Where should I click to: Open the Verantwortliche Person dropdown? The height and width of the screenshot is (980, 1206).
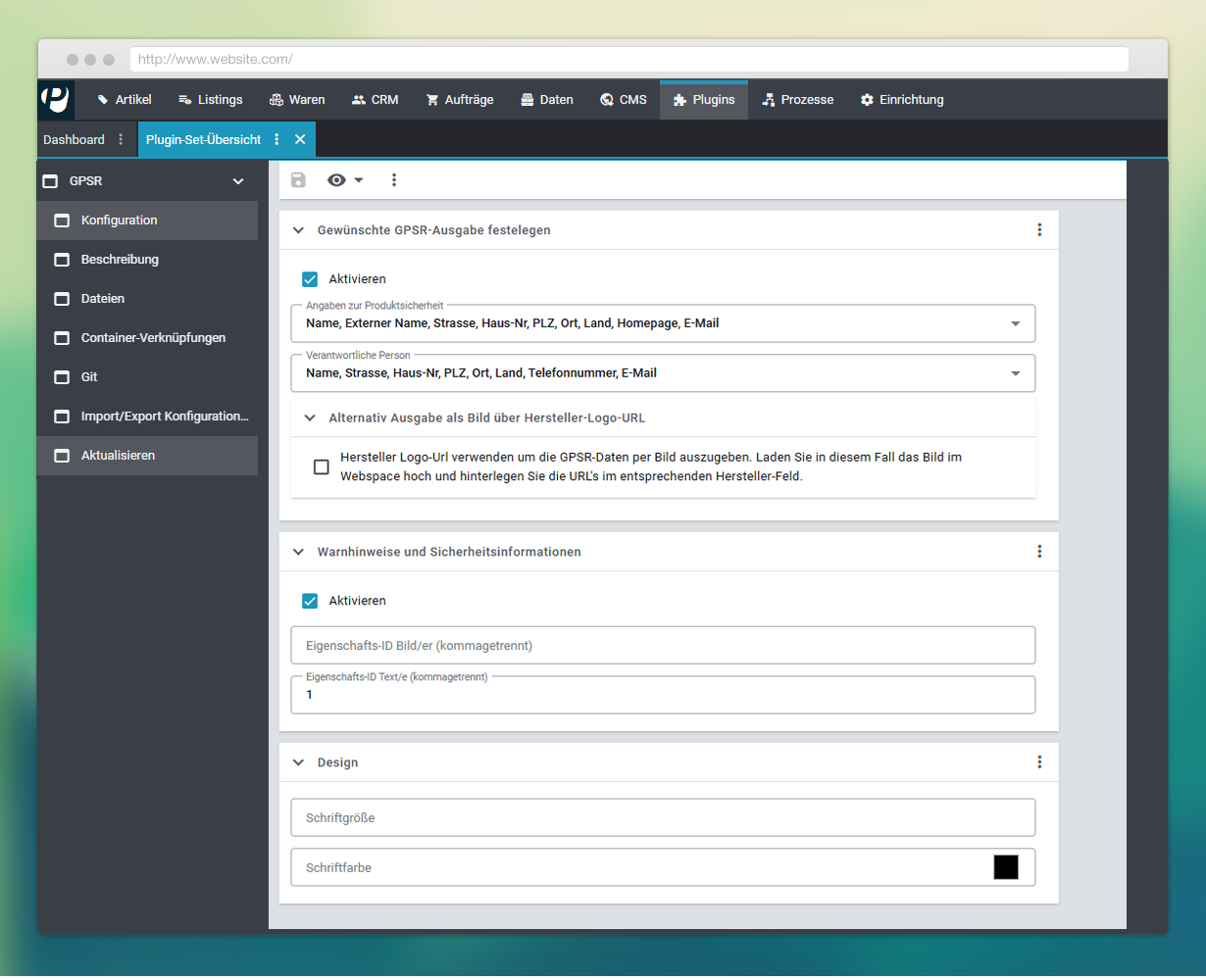tap(663, 373)
